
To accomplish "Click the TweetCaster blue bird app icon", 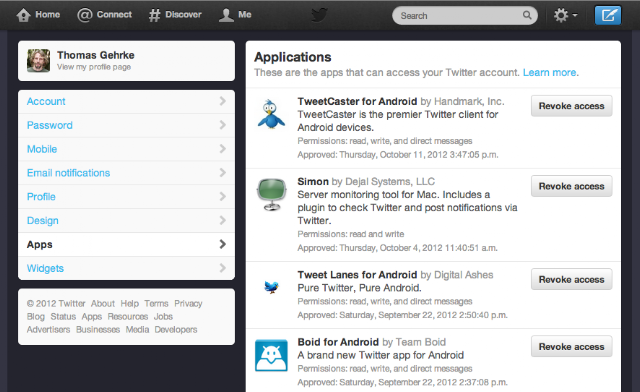I will [x=271, y=114].
